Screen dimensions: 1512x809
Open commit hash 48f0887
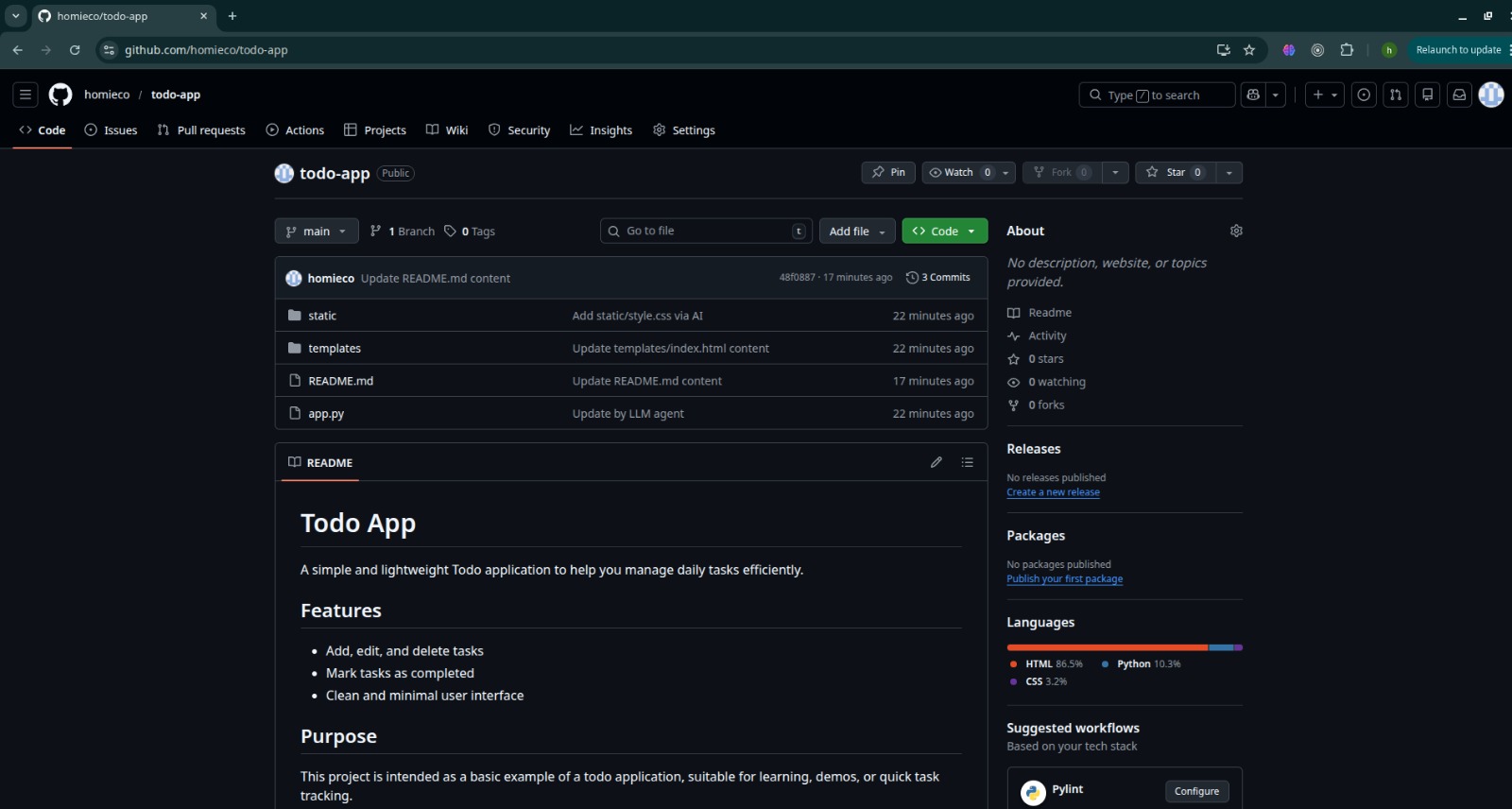tap(797, 278)
